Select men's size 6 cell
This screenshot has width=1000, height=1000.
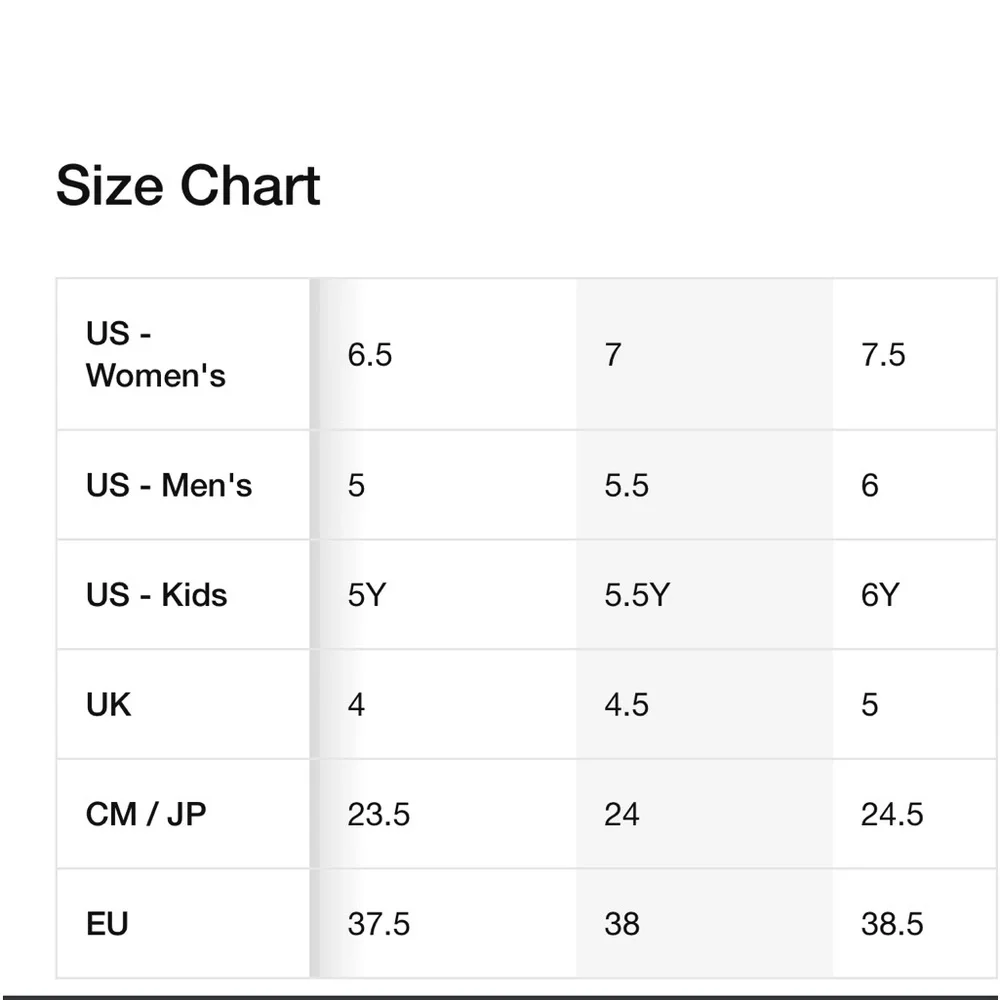click(870, 485)
